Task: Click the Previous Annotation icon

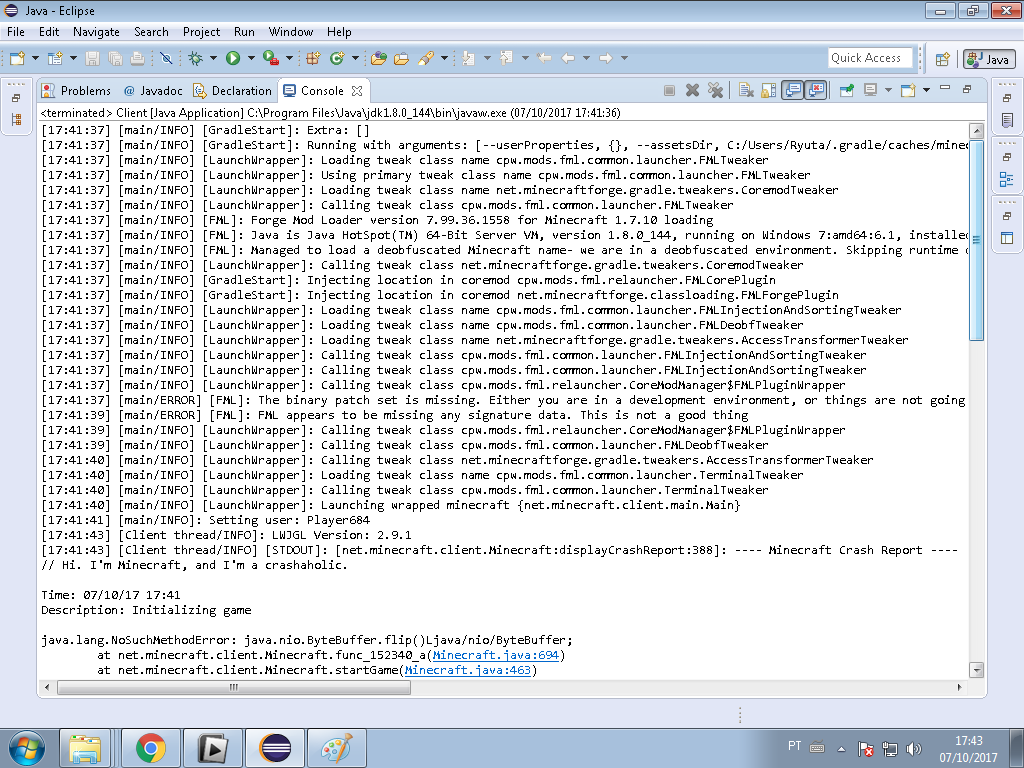Action: click(x=506, y=58)
